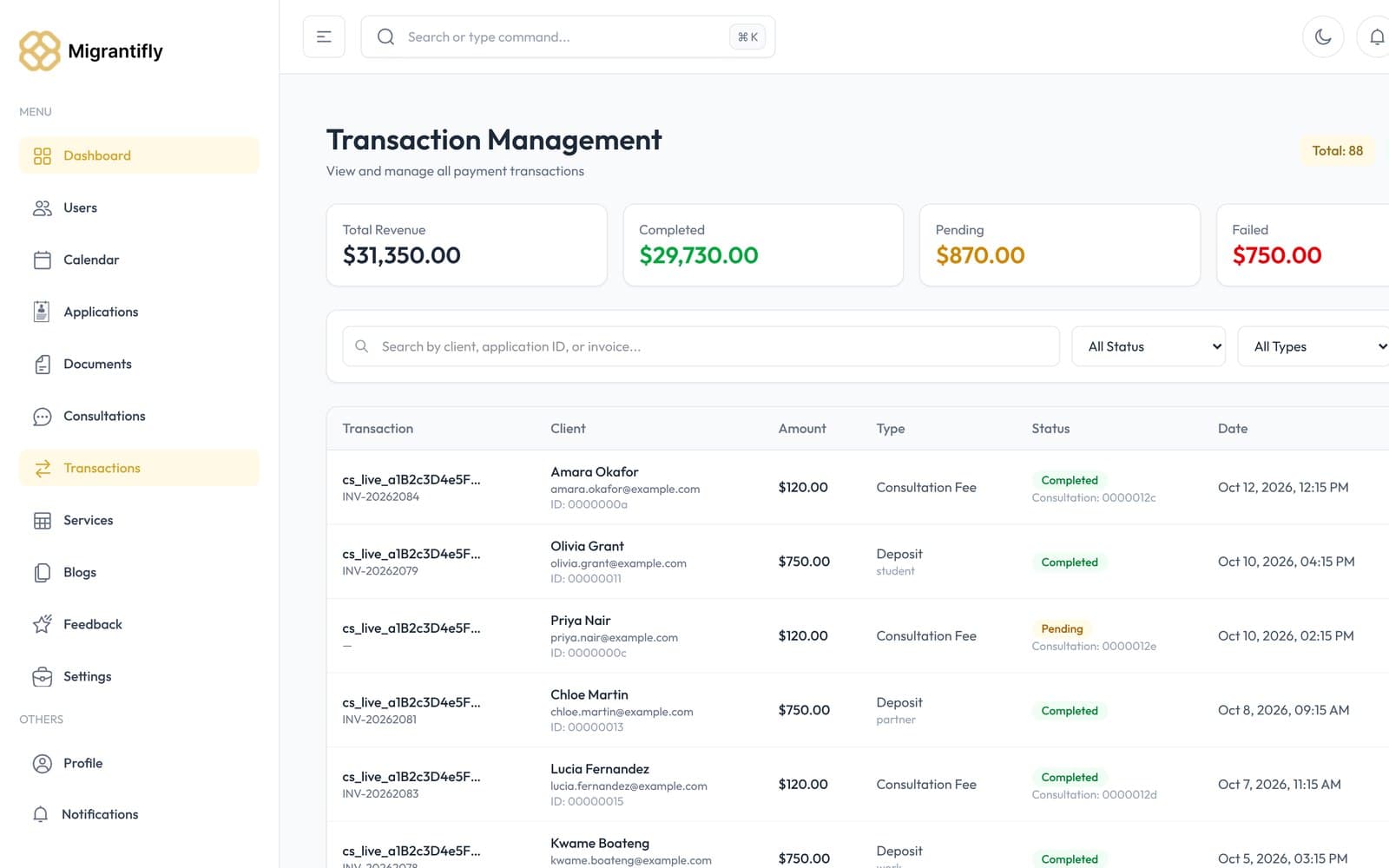The image size is (1389, 868).
Task: Focus the "Search or type command" field
Action: point(568,36)
